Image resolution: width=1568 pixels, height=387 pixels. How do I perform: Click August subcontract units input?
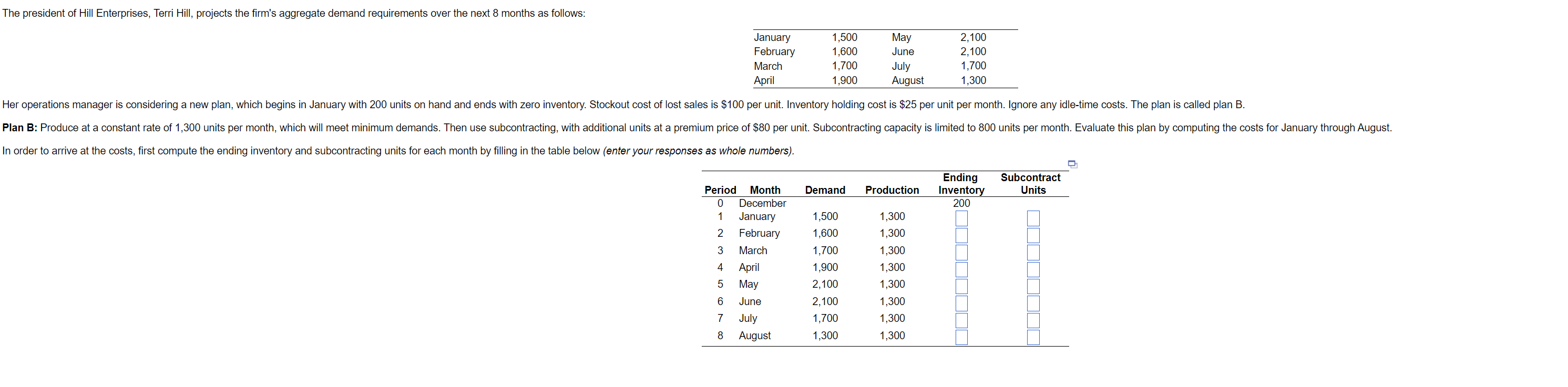(x=1033, y=337)
